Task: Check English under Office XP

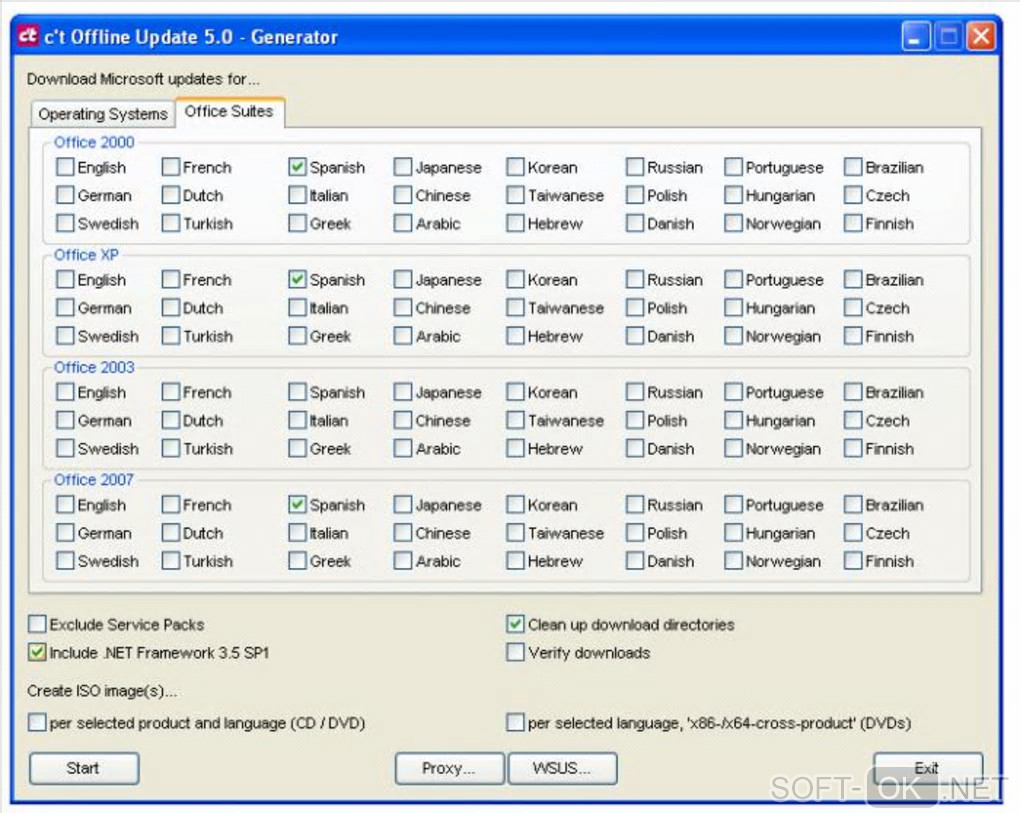Action: pos(65,280)
